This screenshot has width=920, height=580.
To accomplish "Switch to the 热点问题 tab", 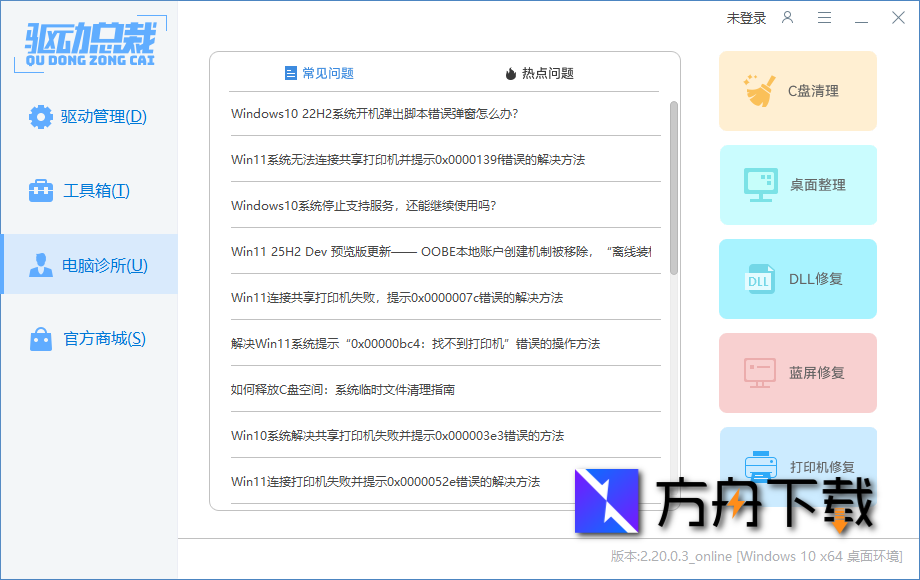I will (540, 73).
